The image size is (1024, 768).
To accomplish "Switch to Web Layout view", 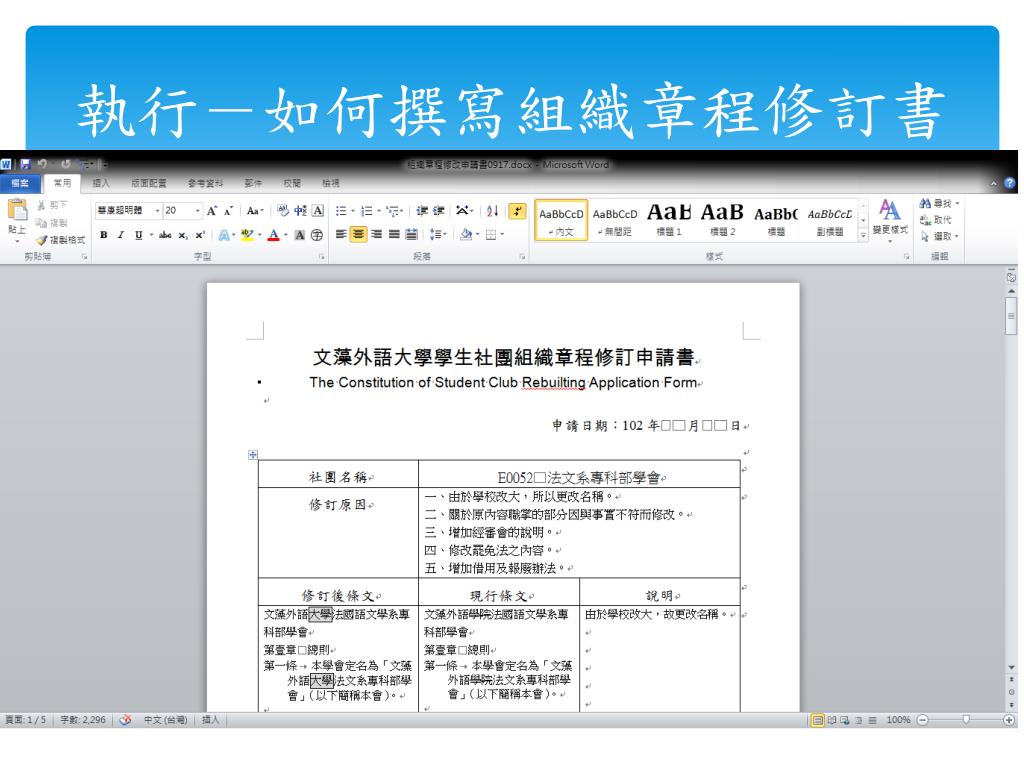I will point(845,720).
